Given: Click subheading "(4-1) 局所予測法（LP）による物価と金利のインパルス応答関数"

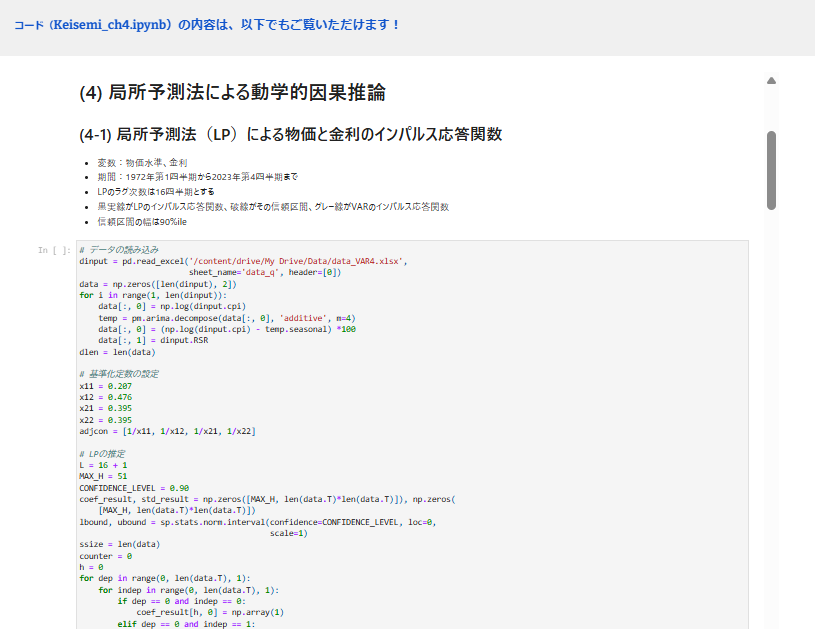Looking at the screenshot, I should 291,135.
